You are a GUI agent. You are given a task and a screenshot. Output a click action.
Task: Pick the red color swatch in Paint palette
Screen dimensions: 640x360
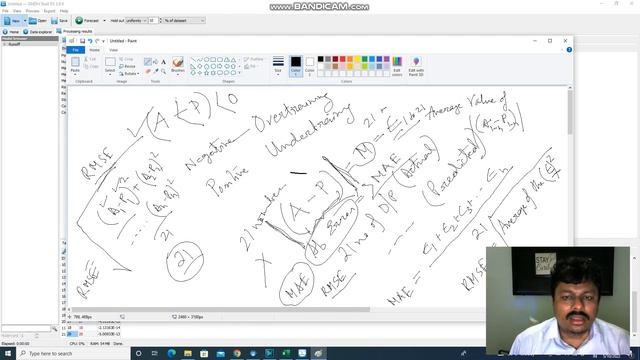342,59
